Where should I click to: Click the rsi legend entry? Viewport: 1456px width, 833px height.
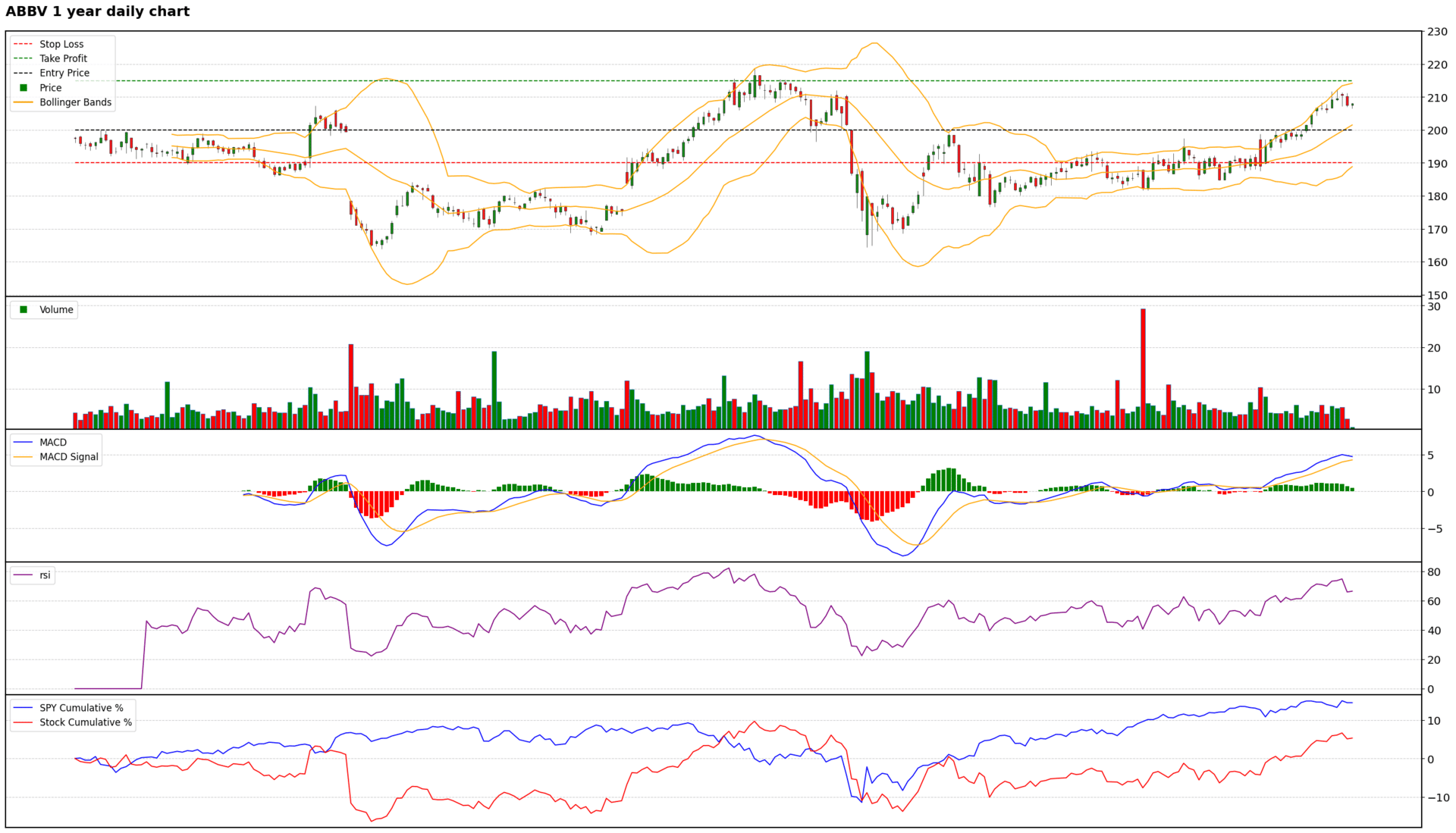(45, 575)
